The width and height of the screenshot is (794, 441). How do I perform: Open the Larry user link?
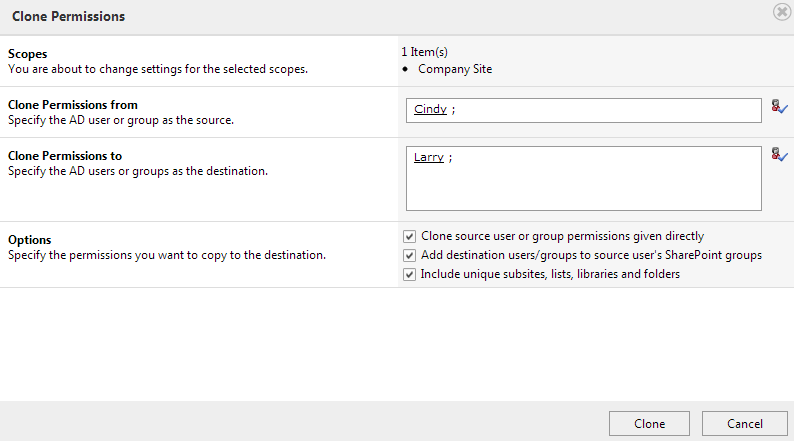click(428, 157)
